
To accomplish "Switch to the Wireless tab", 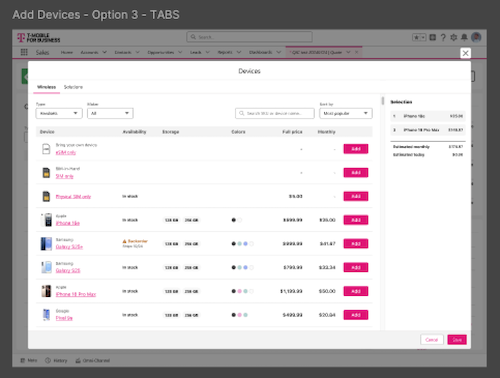I will coord(46,87).
